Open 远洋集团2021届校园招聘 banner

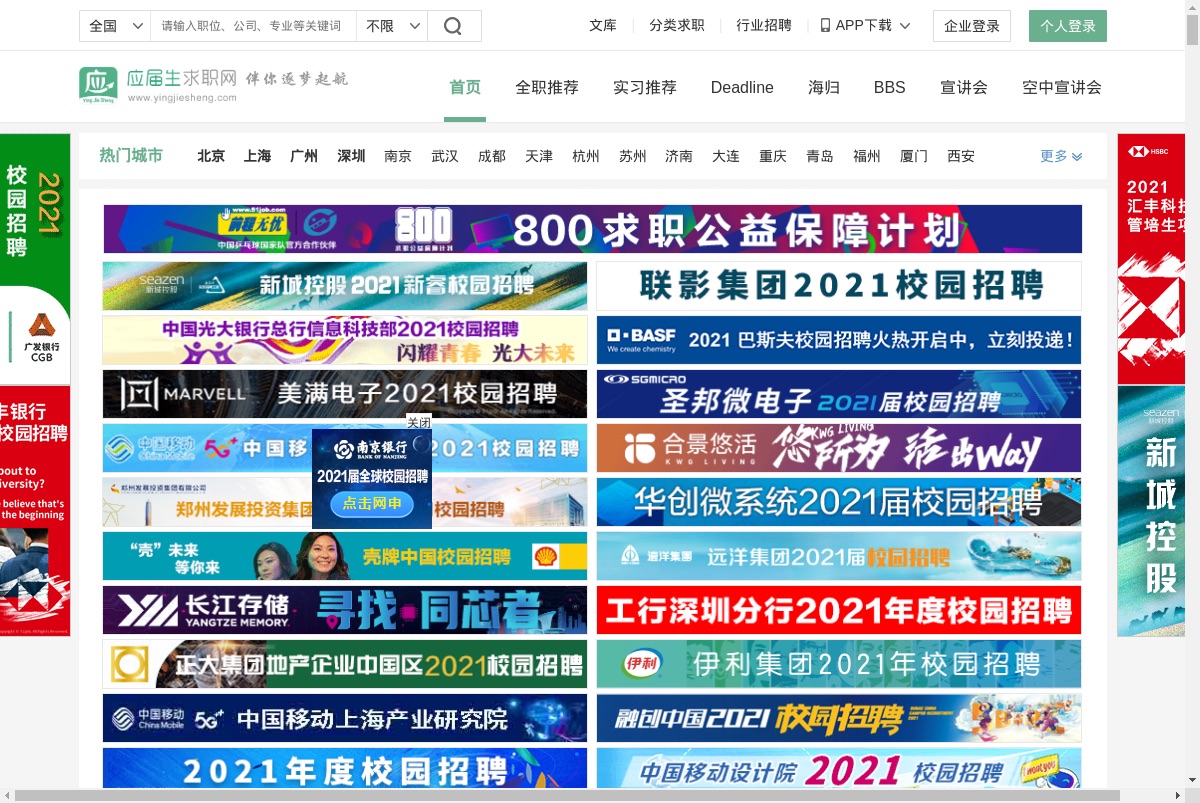point(839,556)
